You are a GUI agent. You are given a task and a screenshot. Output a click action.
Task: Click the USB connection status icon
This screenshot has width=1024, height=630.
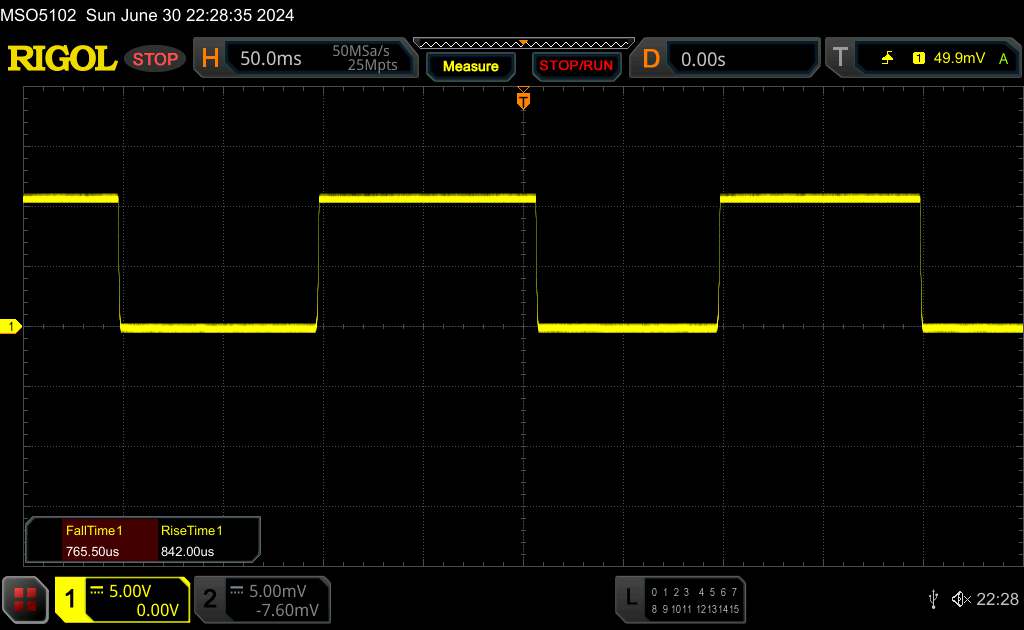(933, 599)
